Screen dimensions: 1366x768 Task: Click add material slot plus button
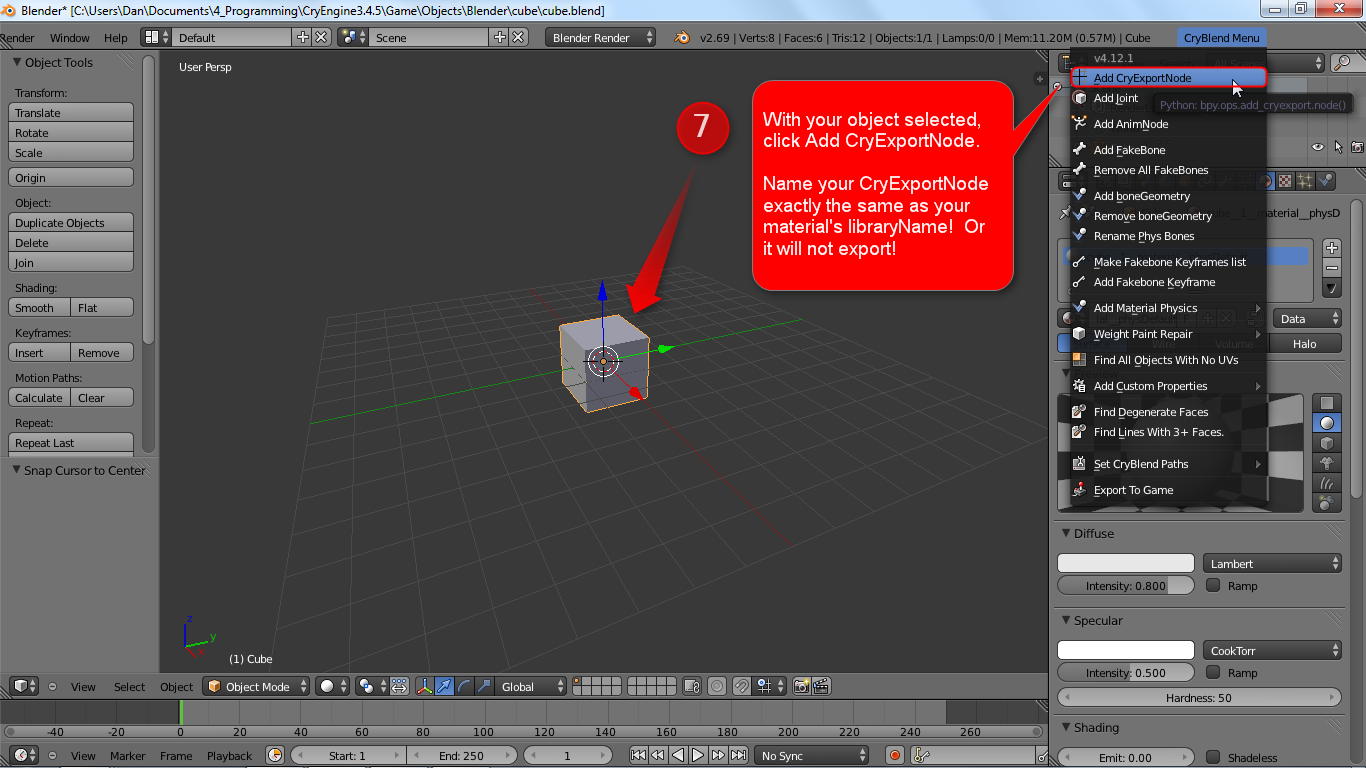pyautogui.click(x=1332, y=248)
